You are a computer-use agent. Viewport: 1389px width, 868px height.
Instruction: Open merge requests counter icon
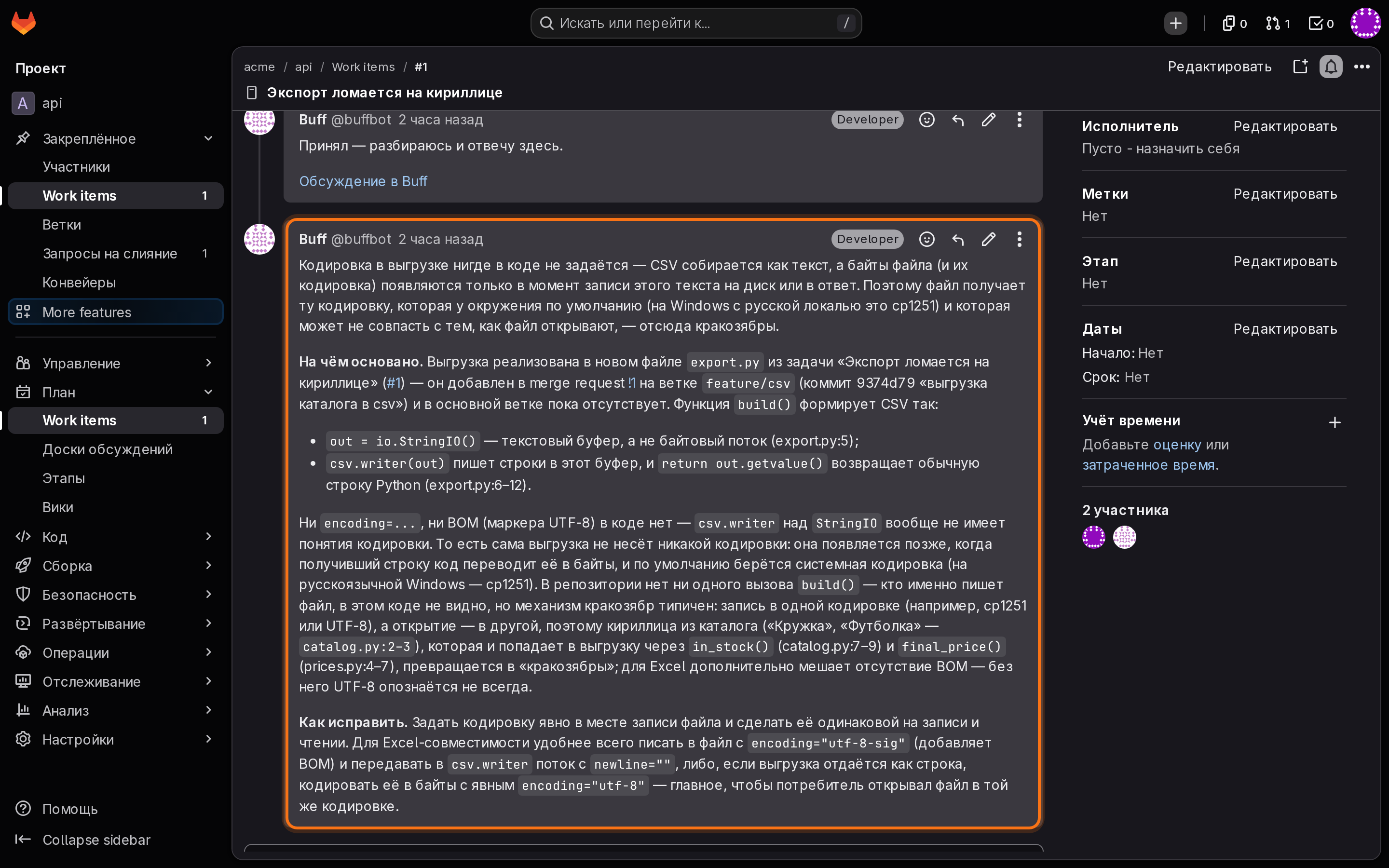click(x=1278, y=23)
